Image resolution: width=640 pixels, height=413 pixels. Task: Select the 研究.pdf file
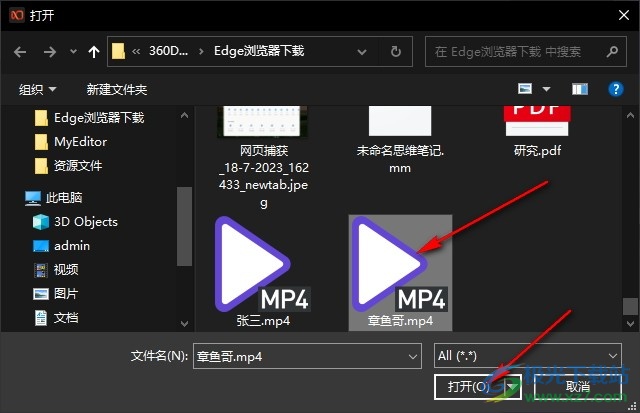(537, 132)
